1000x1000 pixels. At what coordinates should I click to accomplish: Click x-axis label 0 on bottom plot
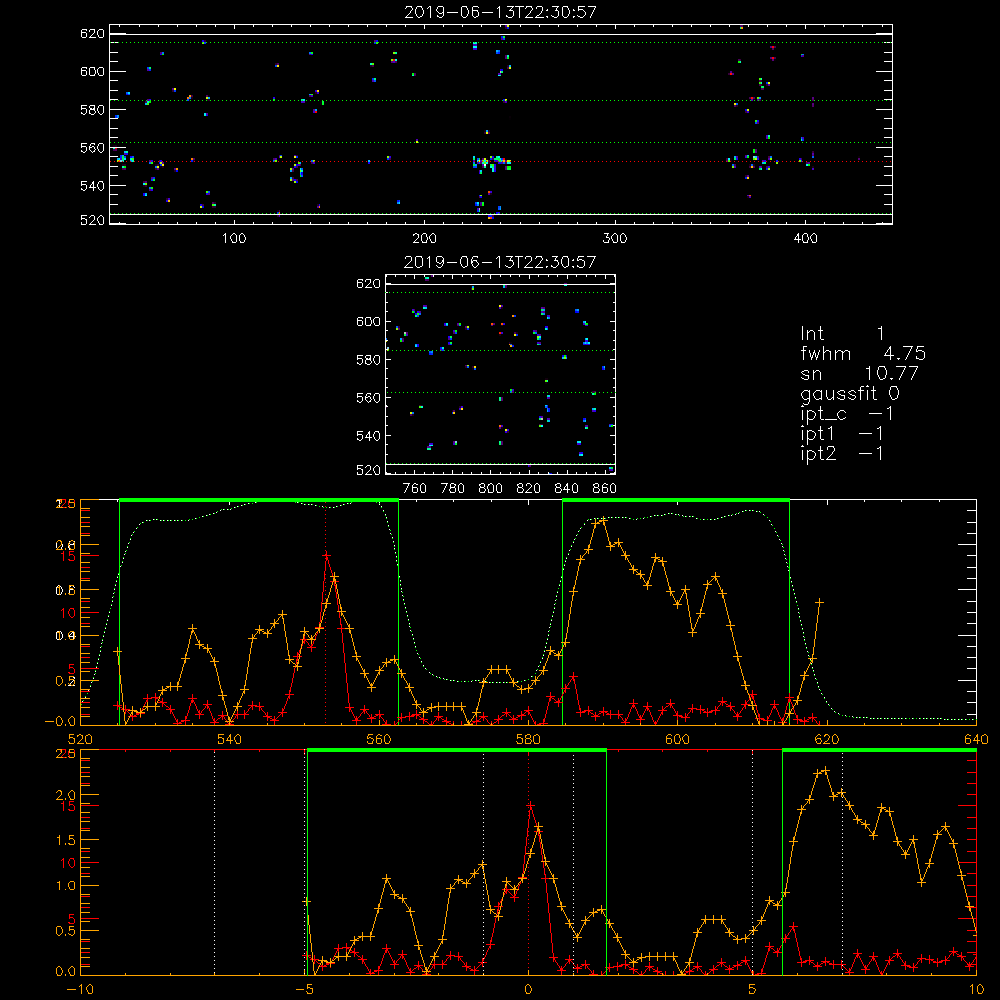pyautogui.click(x=528, y=990)
